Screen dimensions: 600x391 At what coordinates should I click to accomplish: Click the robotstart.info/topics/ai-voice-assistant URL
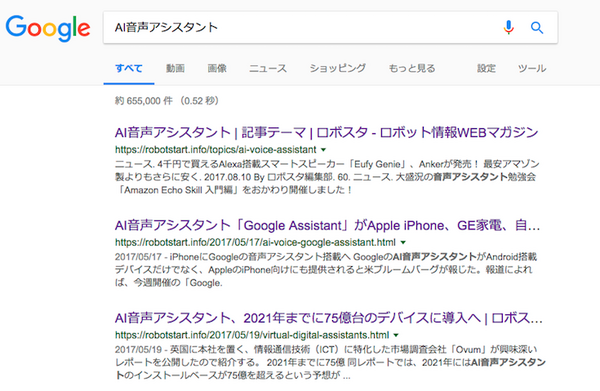215,150
